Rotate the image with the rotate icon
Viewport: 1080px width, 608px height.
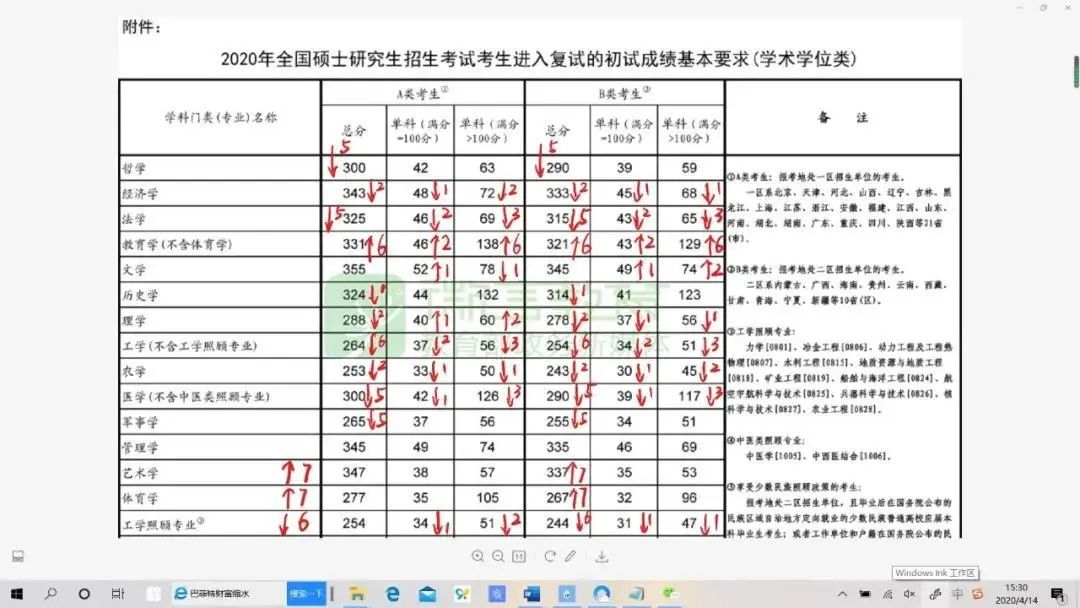(x=550, y=556)
